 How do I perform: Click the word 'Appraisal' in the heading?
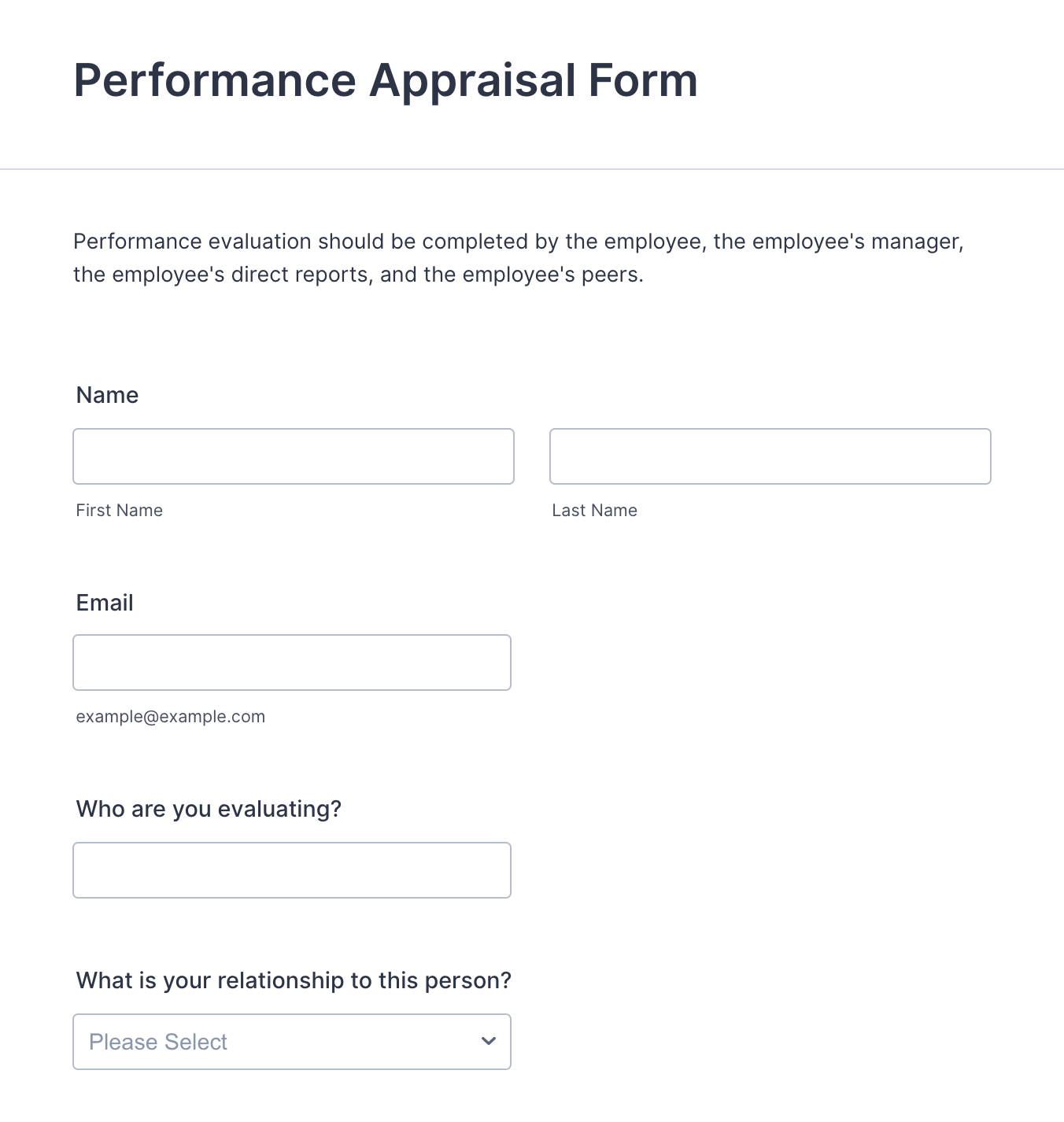(473, 80)
